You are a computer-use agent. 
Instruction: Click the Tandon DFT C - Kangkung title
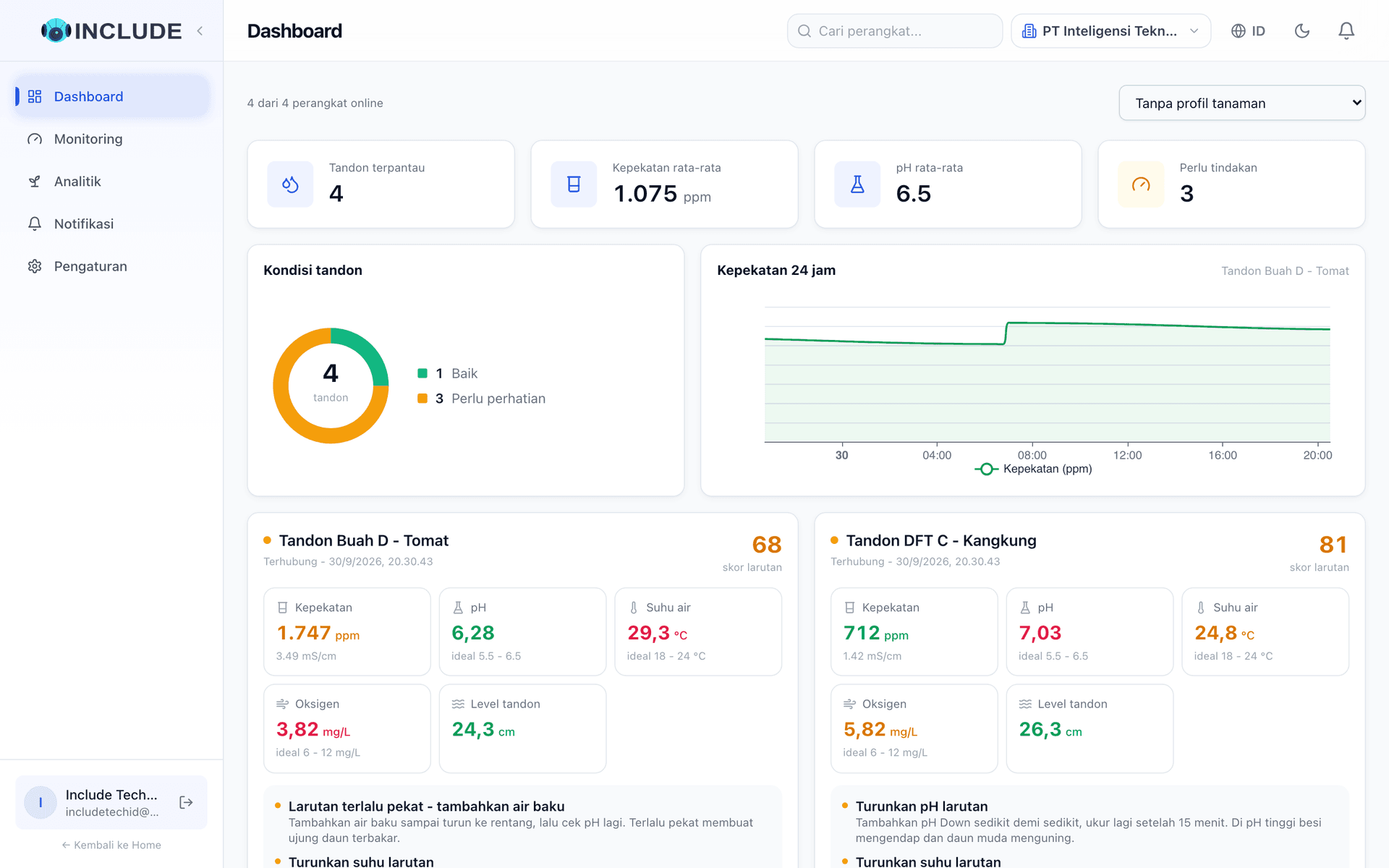point(941,540)
